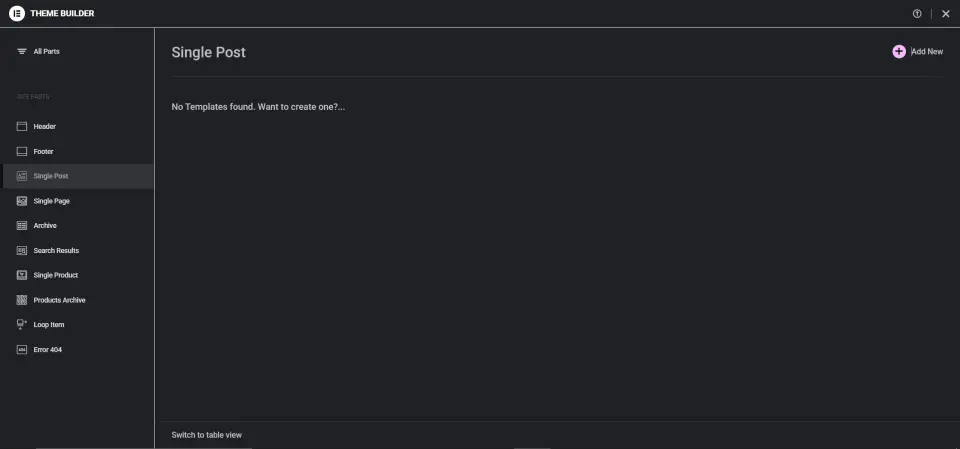Screen dimensions: 960x449
Task: Switch to table view
Action: (207, 435)
